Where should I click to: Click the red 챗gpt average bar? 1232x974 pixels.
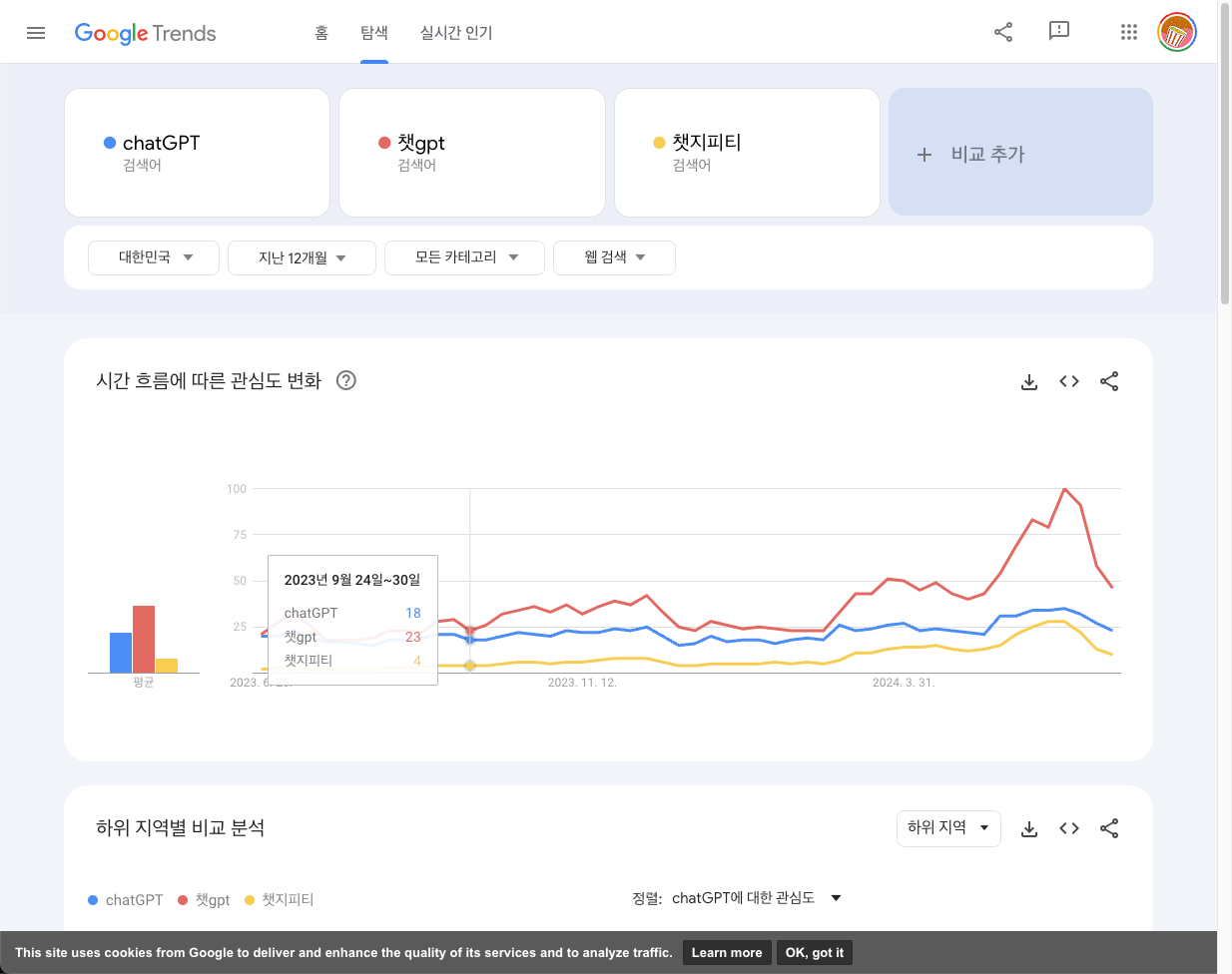[144, 639]
